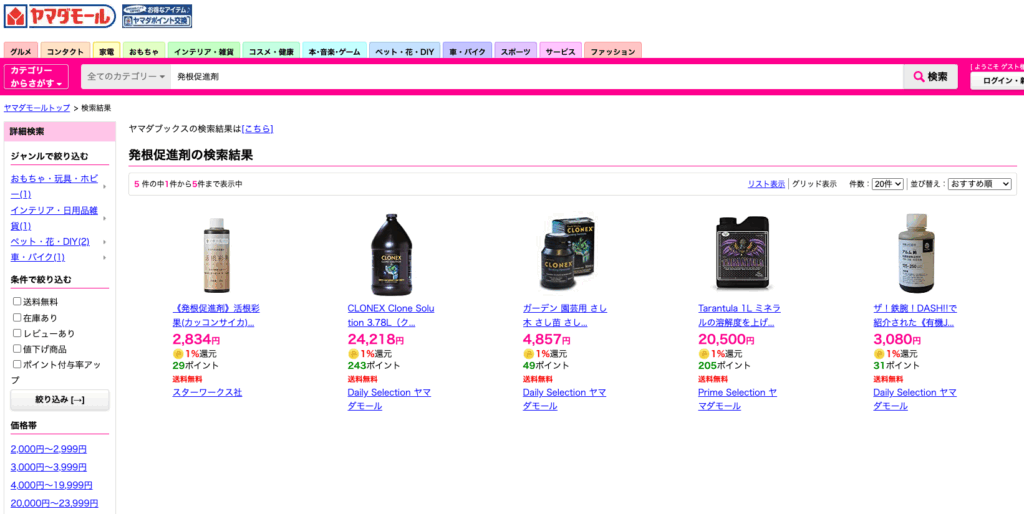Switch to リスト表示 view
The width and height of the screenshot is (1024, 514).
pyautogui.click(x=766, y=184)
